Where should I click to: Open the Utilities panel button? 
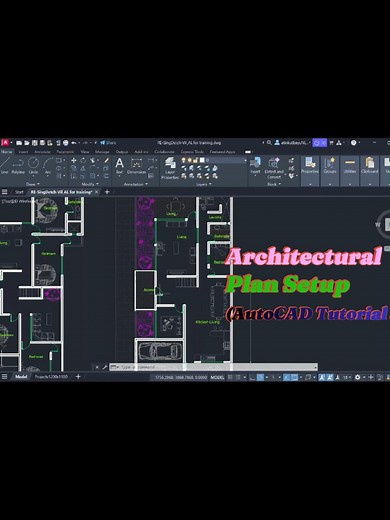[x=350, y=166]
